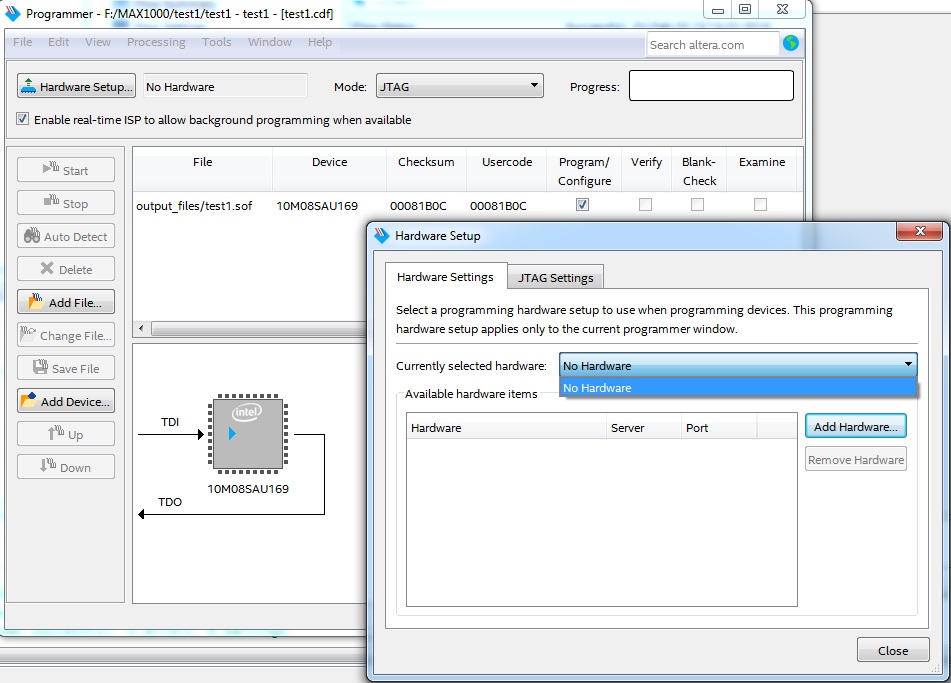Image resolution: width=951 pixels, height=683 pixels.
Task: Click the 10M08SAU169 label under chip
Action: pos(247,488)
